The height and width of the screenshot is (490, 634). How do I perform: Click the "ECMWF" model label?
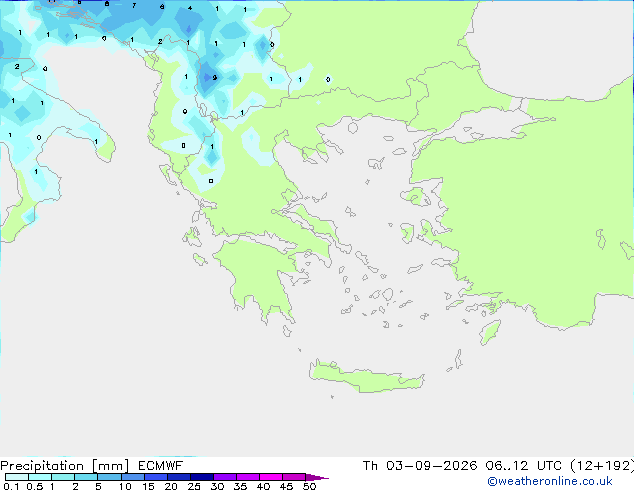(160, 466)
